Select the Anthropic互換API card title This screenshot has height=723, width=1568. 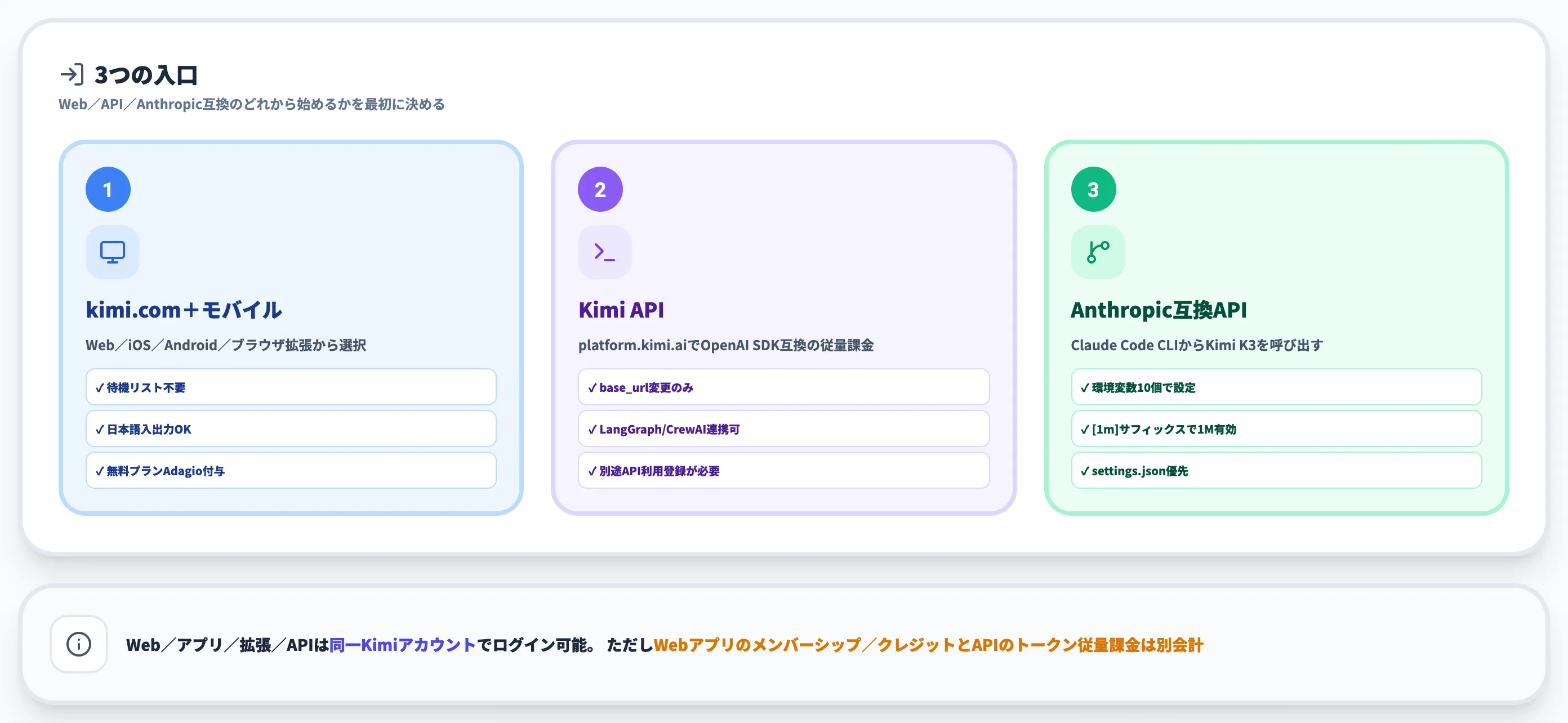click(x=1159, y=309)
